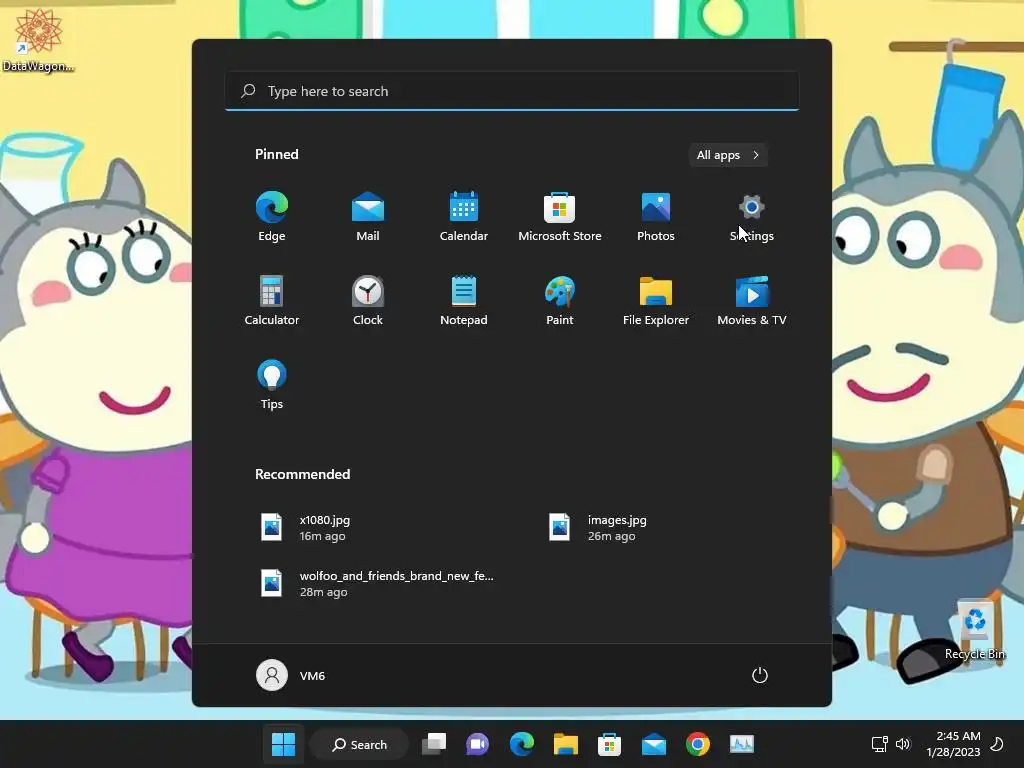1024x768 pixels.
Task: Open File Explorer from the taskbar
Action: coord(566,744)
